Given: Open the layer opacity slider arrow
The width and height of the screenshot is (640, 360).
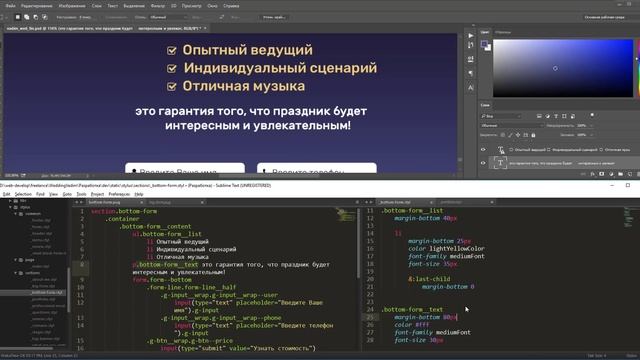Looking at the screenshot, I should coord(591,126).
